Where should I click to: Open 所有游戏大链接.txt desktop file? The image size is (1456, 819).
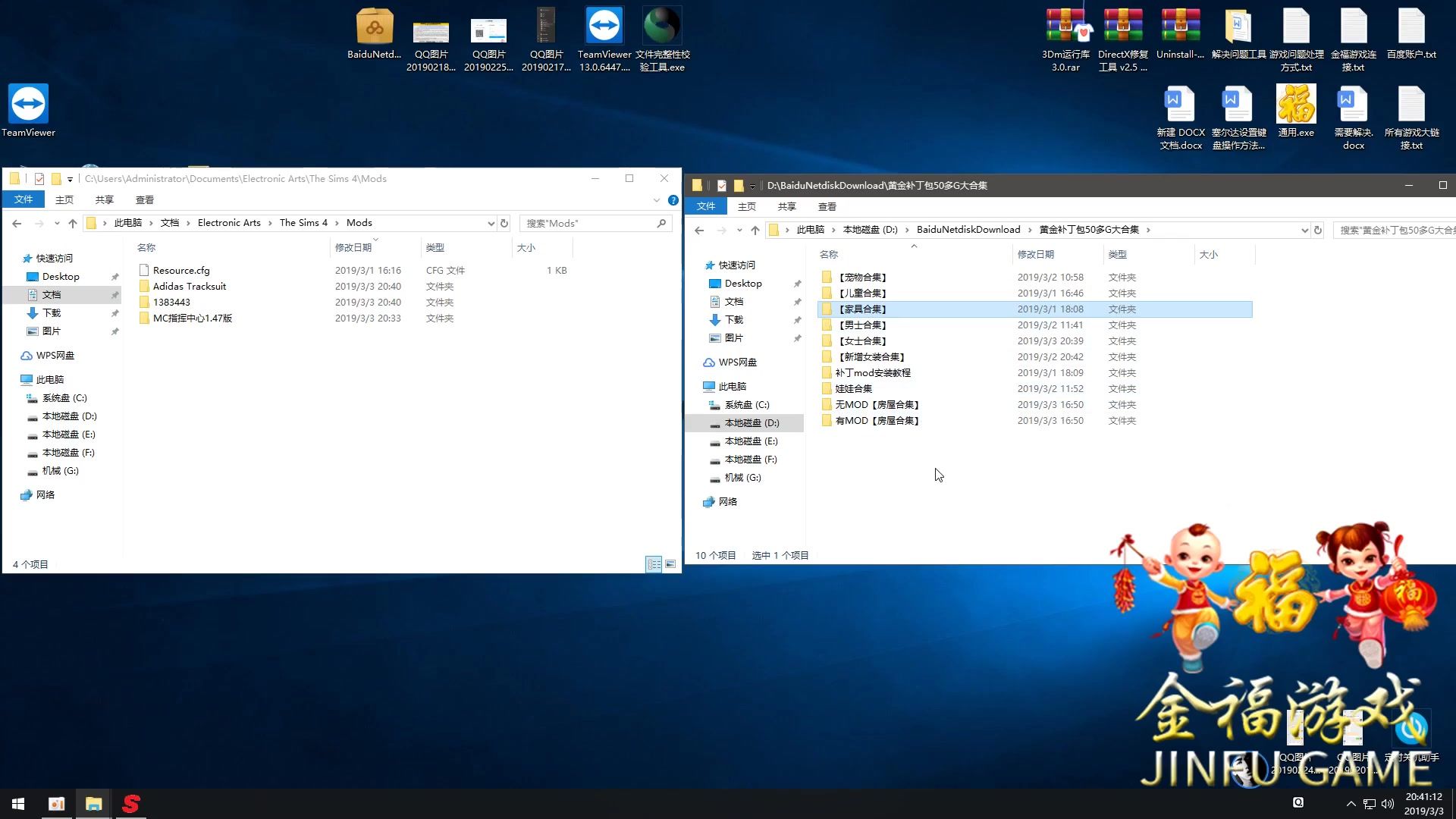[x=1411, y=118]
